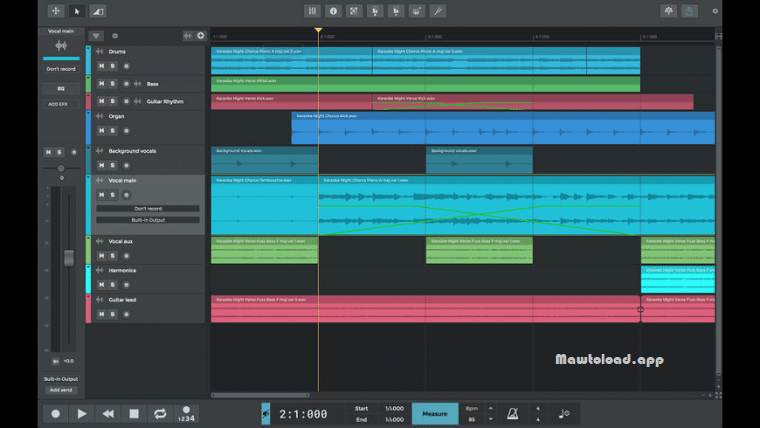
Task: Click the add track plus icon
Action: click(x=201, y=35)
